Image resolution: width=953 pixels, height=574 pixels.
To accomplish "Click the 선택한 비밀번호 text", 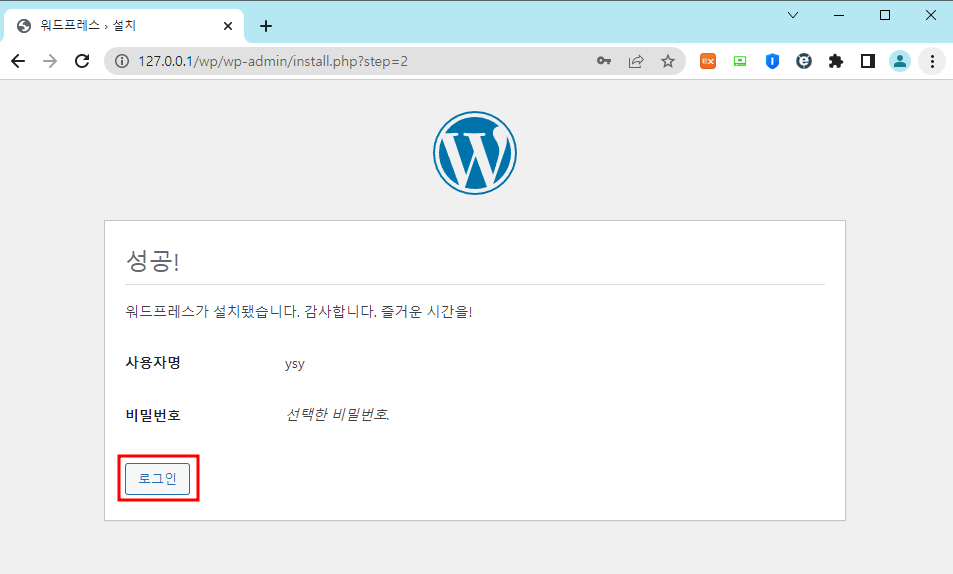I will point(337,415).
